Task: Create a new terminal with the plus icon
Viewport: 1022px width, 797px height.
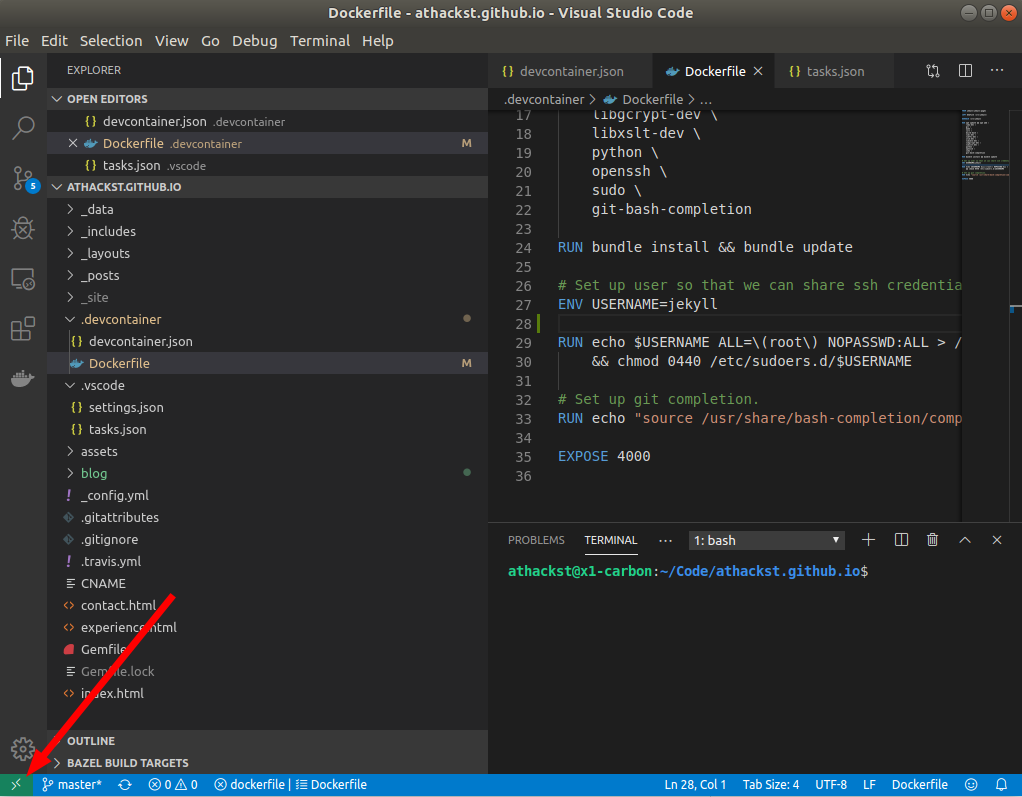Action: point(868,540)
